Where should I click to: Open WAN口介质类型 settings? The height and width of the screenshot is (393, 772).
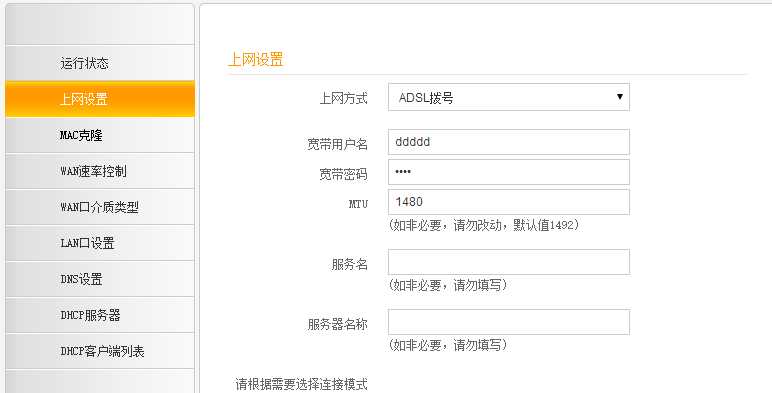(x=100, y=207)
